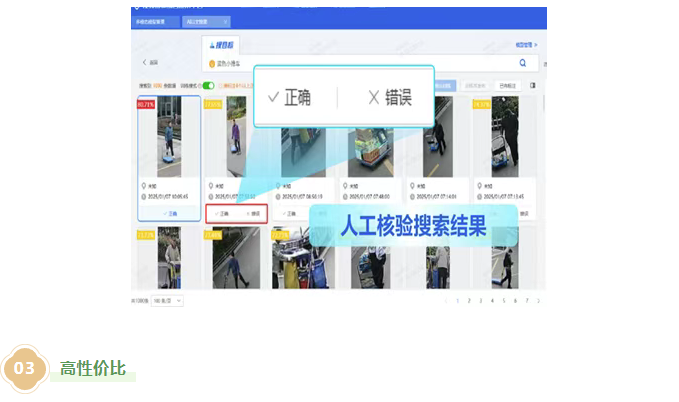
Task: Click the location pin on the 08:50:19 card
Action: click(278, 186)
